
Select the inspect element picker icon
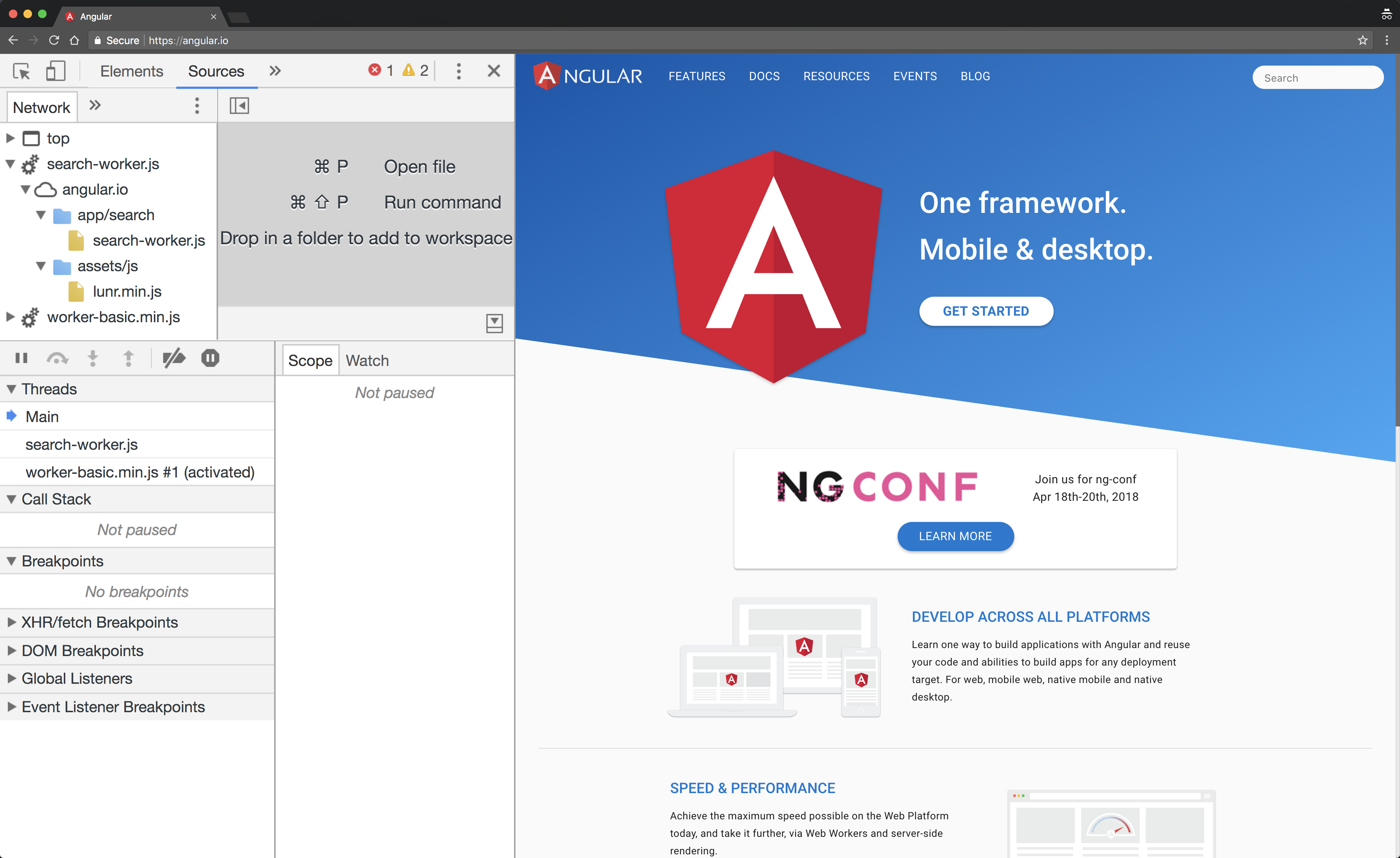[x=22, y=71]
